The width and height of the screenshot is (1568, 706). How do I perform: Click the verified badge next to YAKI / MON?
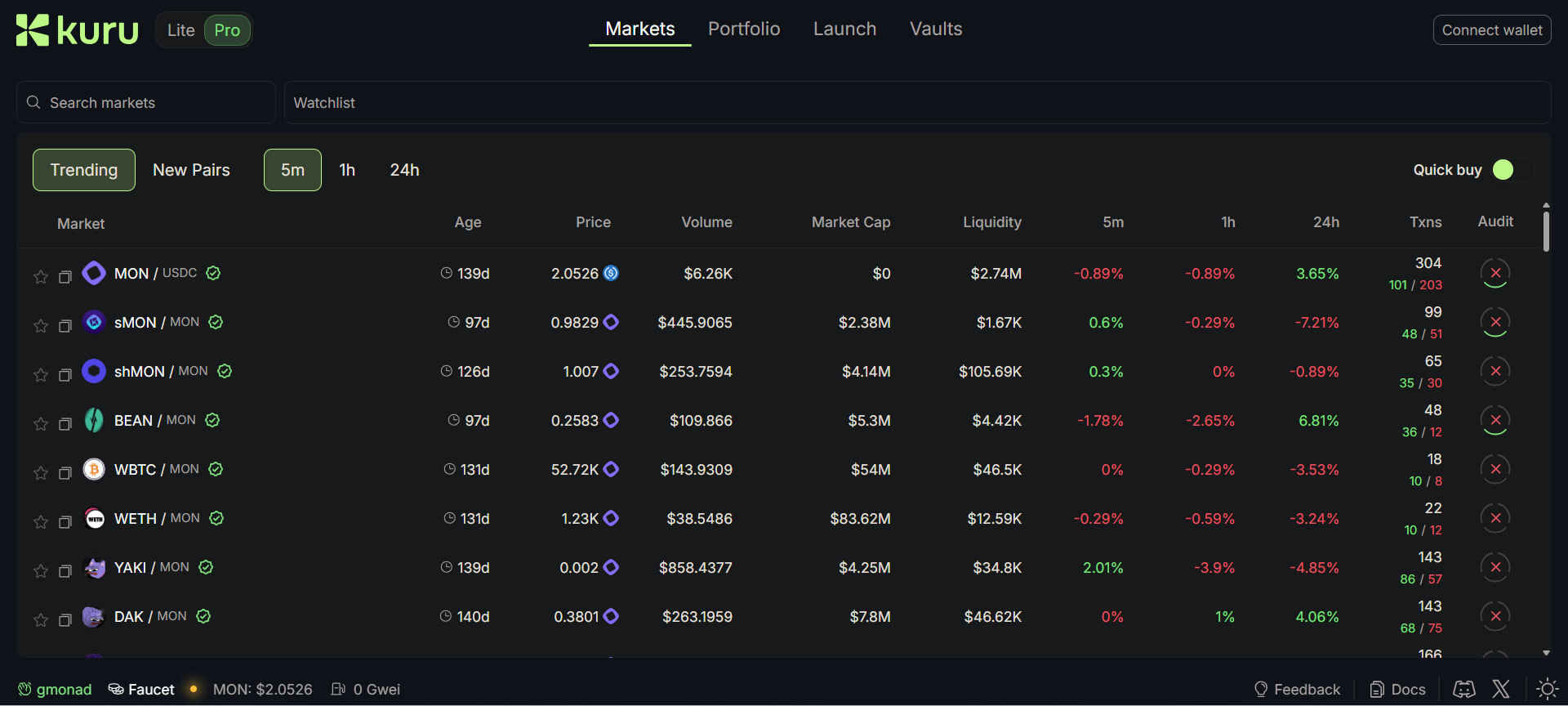[206, 567]
